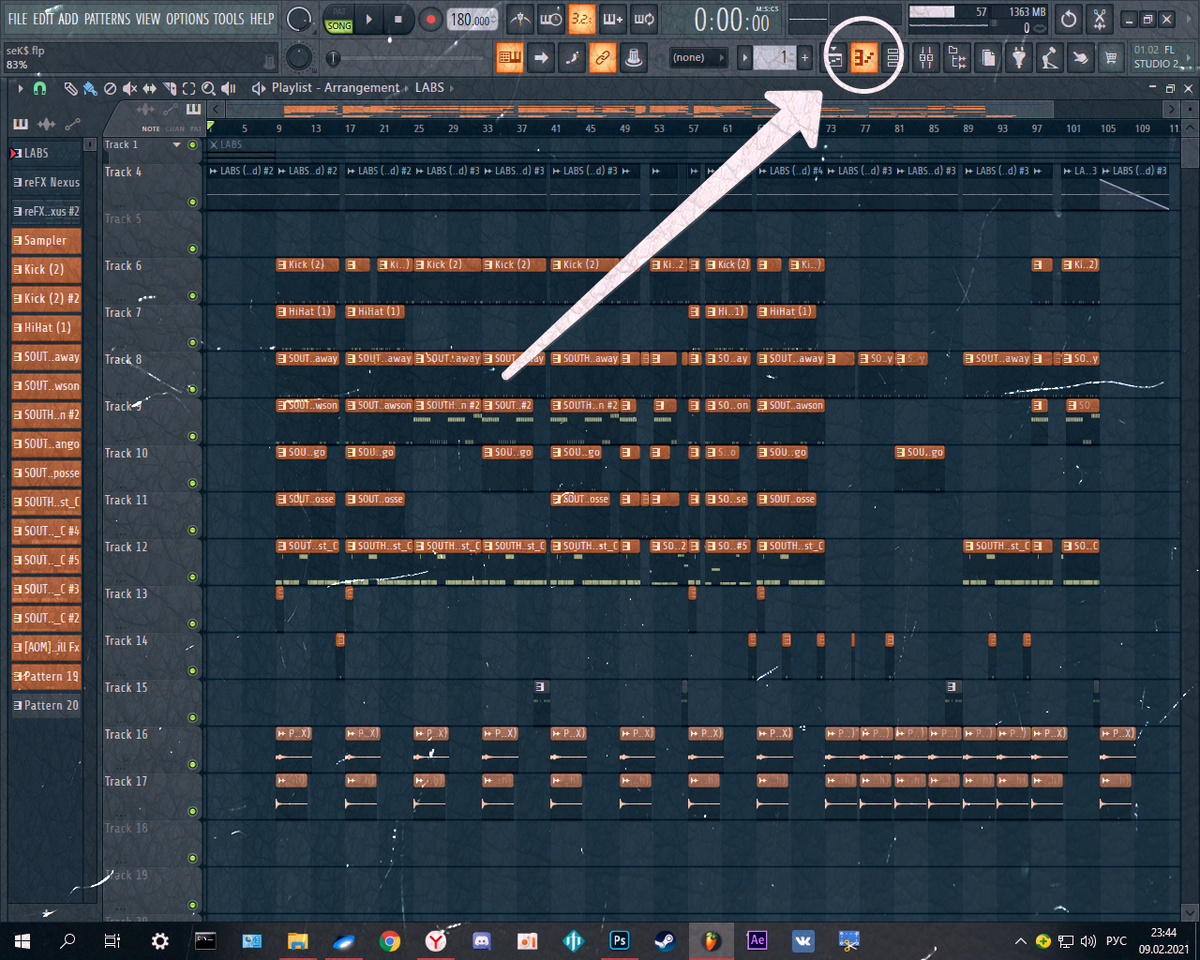Show audio clips in the picker
1200x960 pixels.
pos(46,124)
